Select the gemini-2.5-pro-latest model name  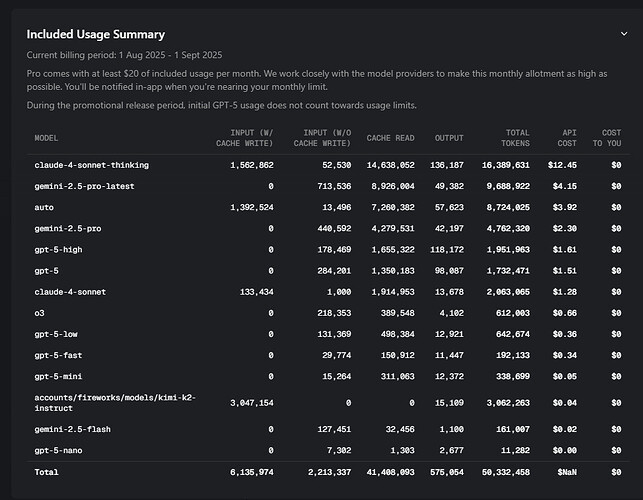coord(84,186)
